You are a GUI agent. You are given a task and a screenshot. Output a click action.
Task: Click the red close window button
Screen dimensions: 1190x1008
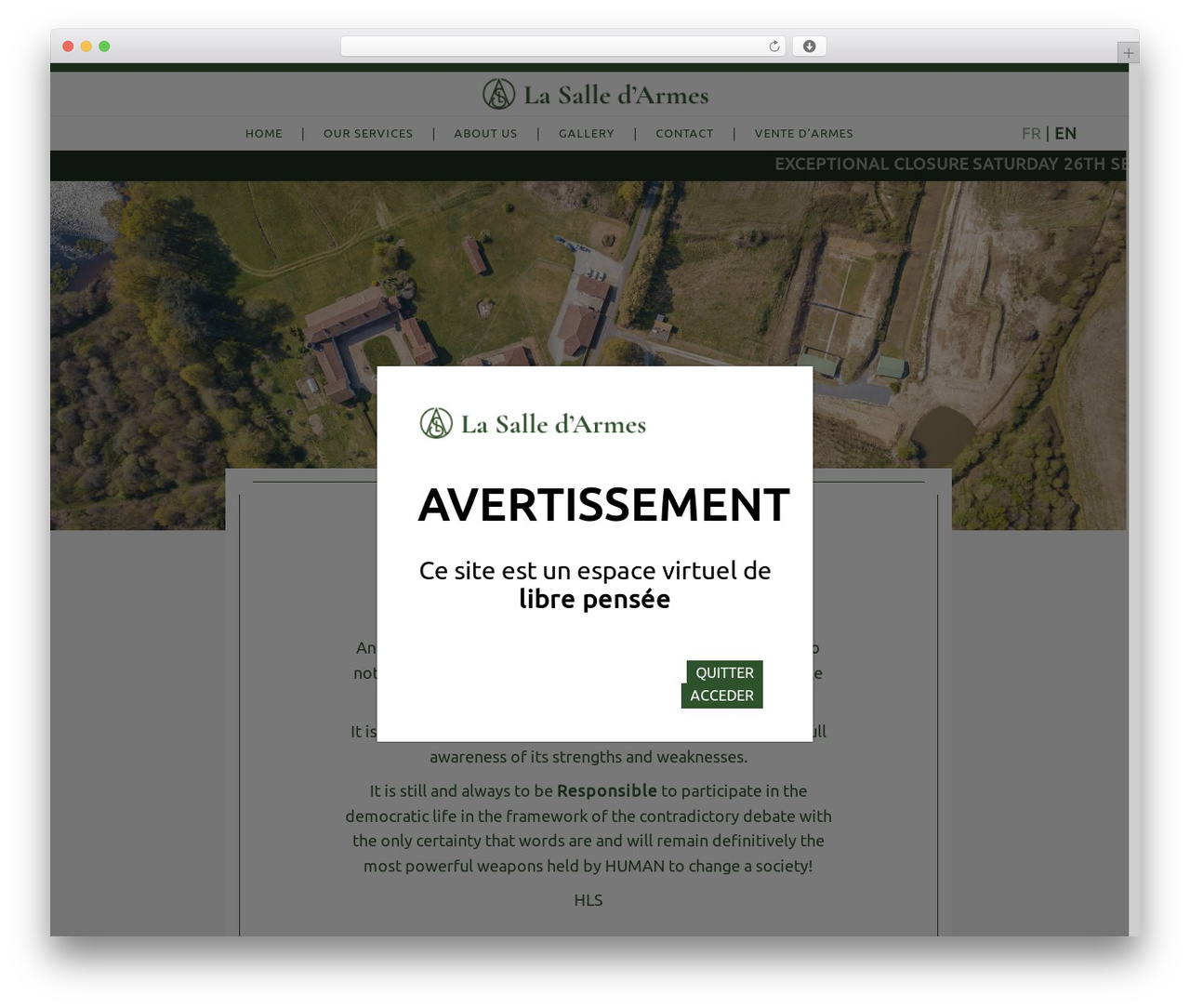[x=68, y=46]
